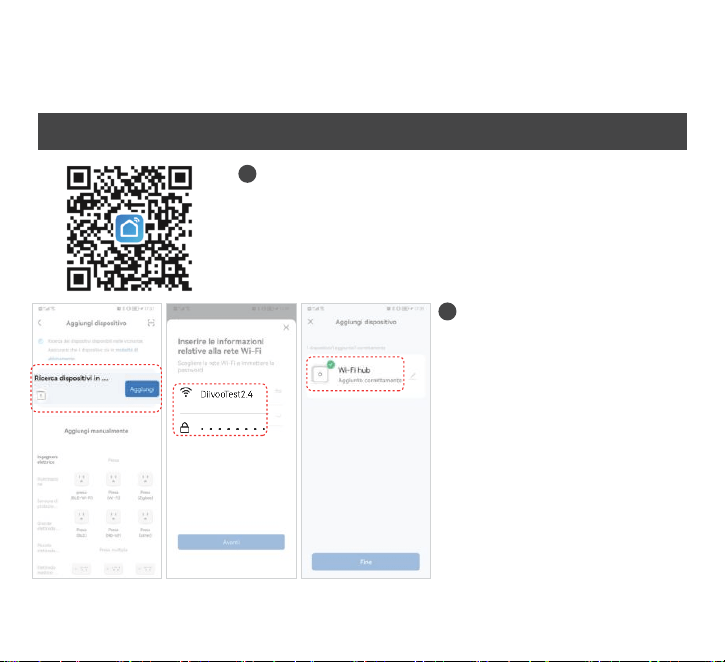Click 'Inserire le informazioni relative alla rete Wi-Fi' heading
This screenshot has height=662, width=725.
pos(221,346)
